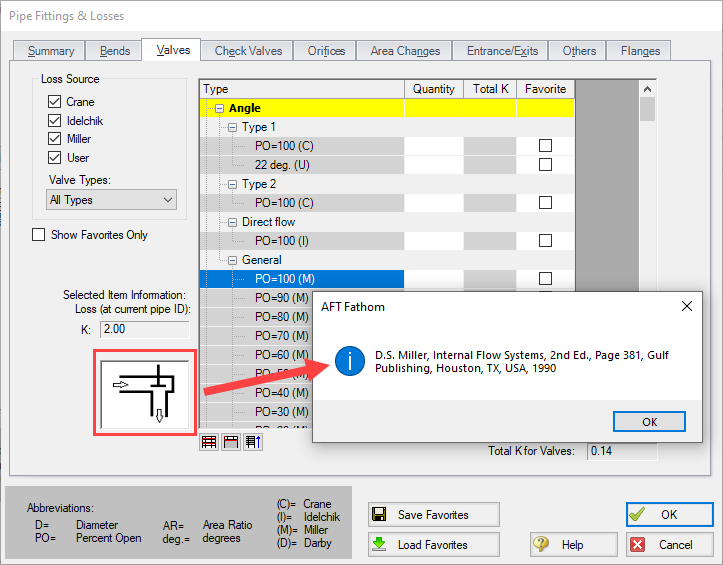The width and height of the screenshot is (723, 565).
Task: Collapse the Type 2 node
Action: pos(233,184)
